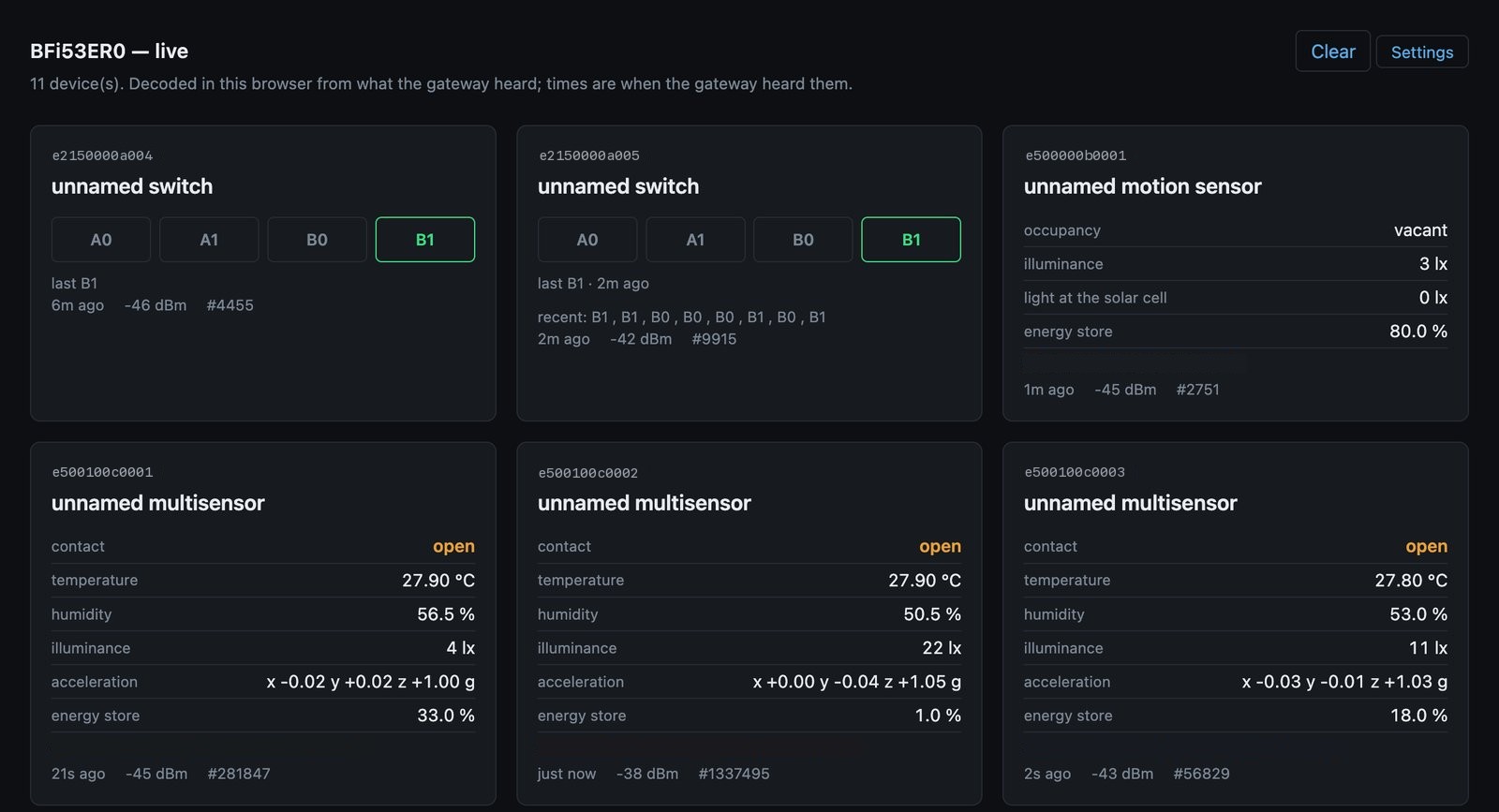Select highlighted B1 on switch e2150000a004

coord(425,240)
